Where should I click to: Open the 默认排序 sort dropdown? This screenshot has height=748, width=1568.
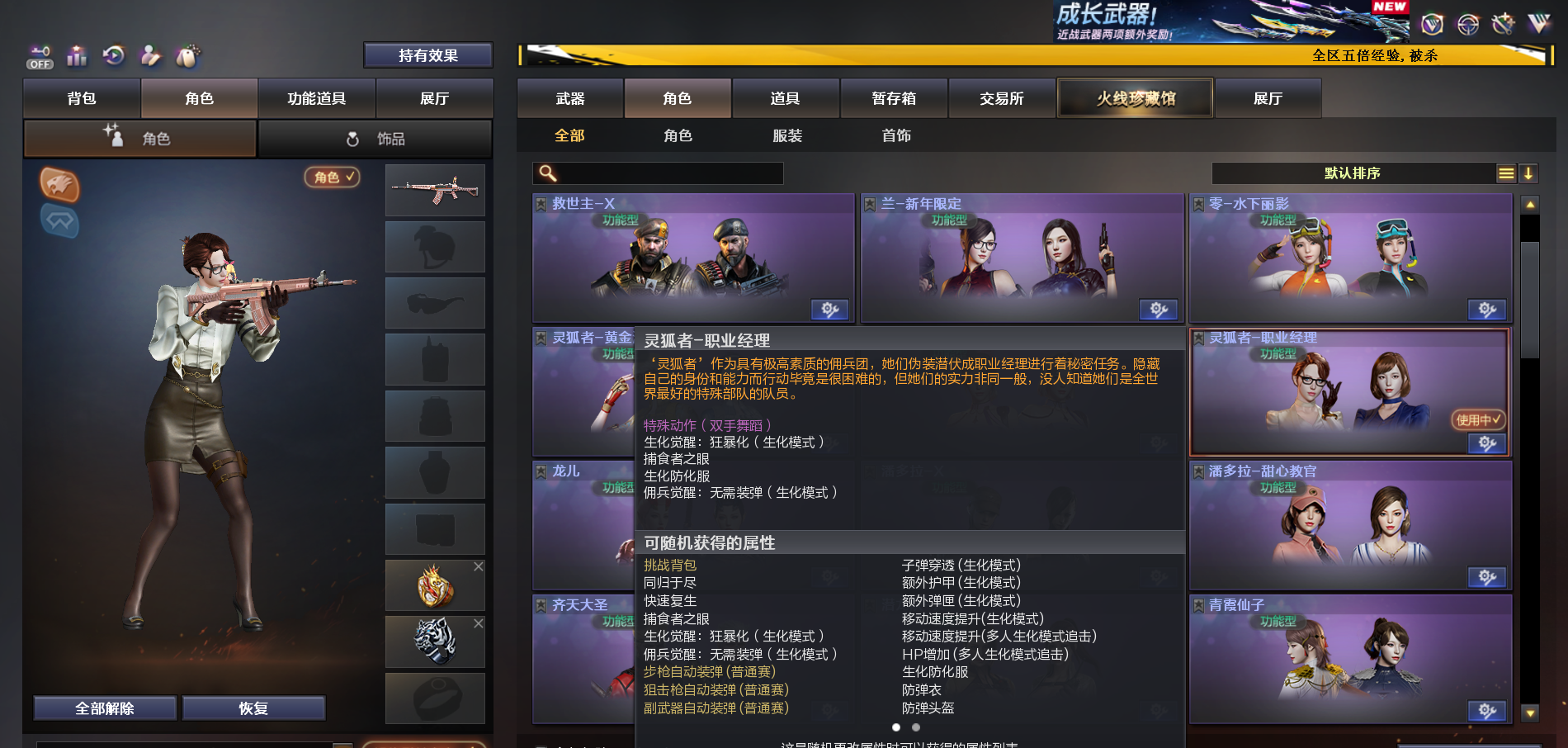coord(1353,173)
